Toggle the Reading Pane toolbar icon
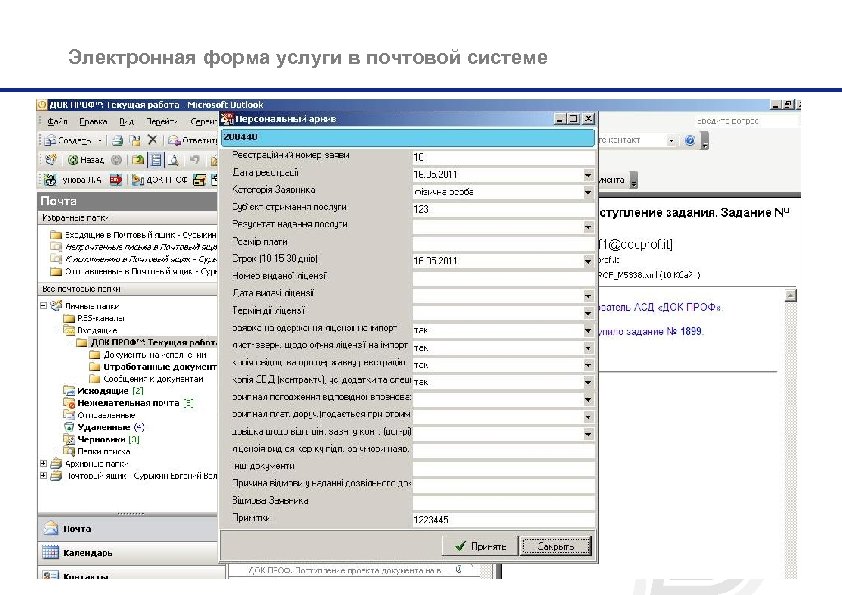Screen dimensions: 842x595 coord(156,159)
